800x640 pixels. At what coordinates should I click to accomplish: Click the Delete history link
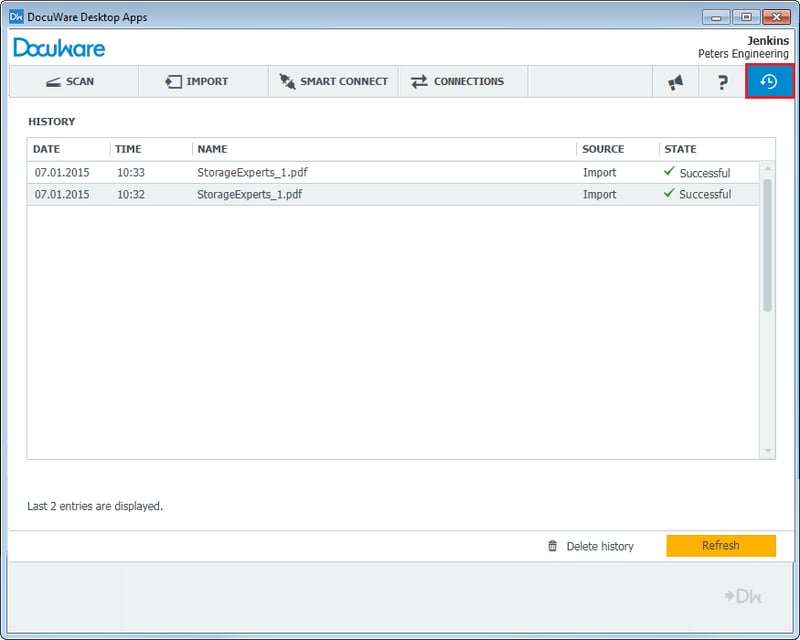(600, 546)
